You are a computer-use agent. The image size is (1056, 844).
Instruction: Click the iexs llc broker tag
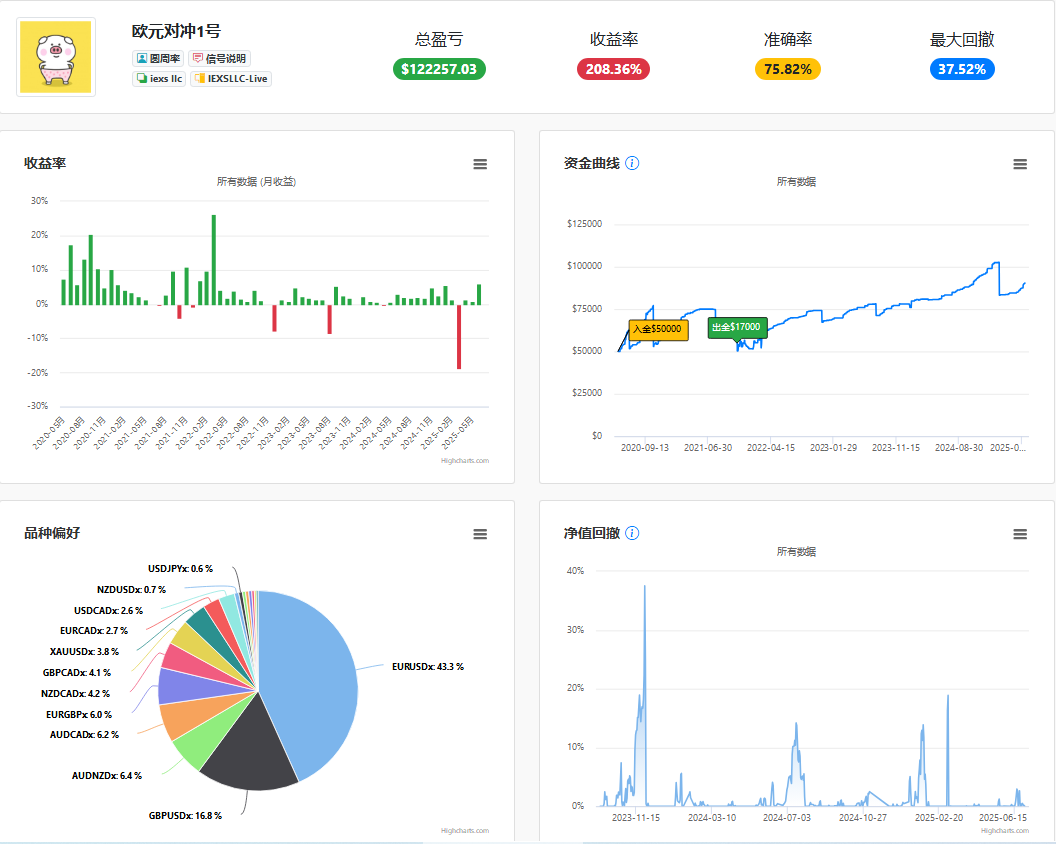tap(159, 79)
